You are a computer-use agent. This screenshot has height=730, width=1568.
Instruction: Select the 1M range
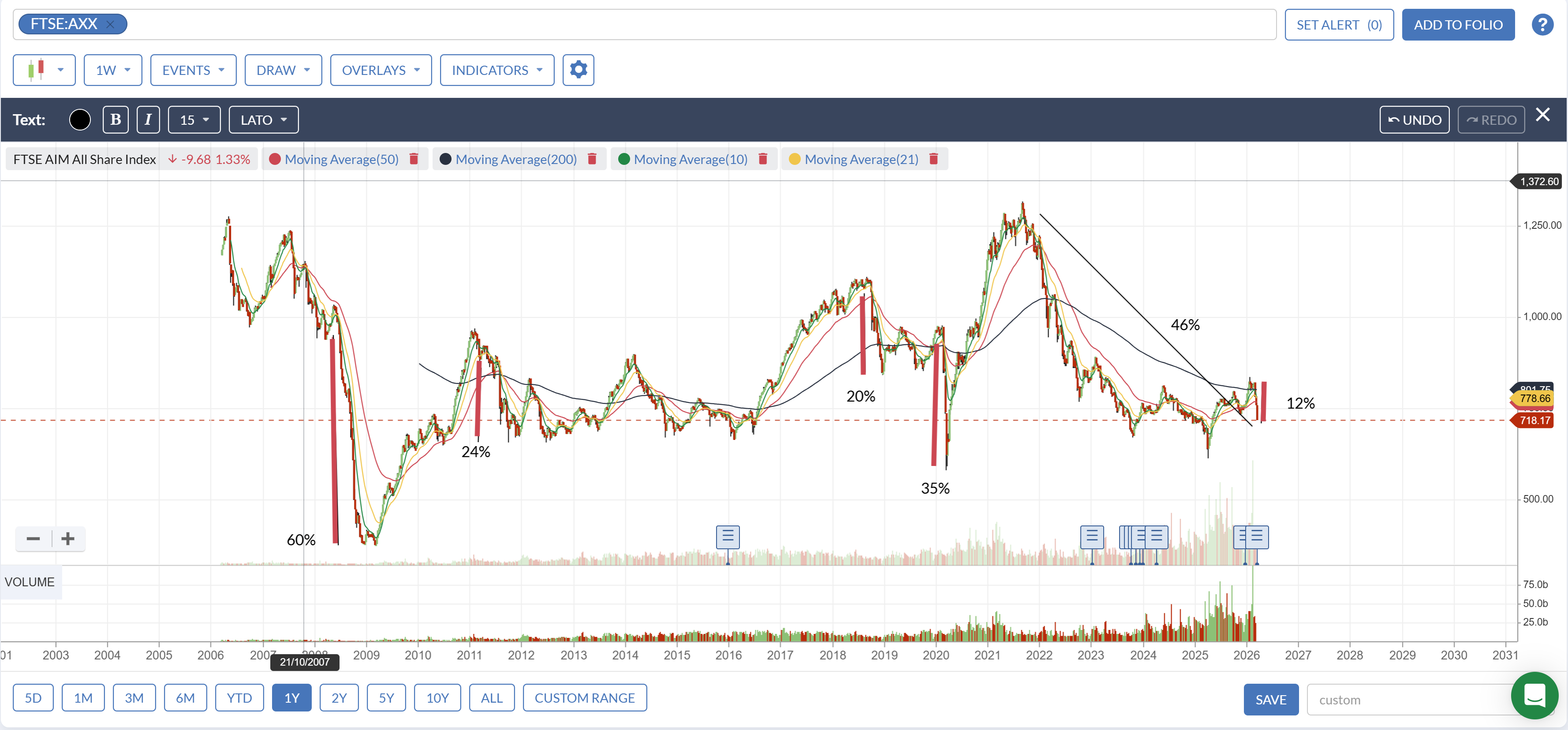point(83,698)
